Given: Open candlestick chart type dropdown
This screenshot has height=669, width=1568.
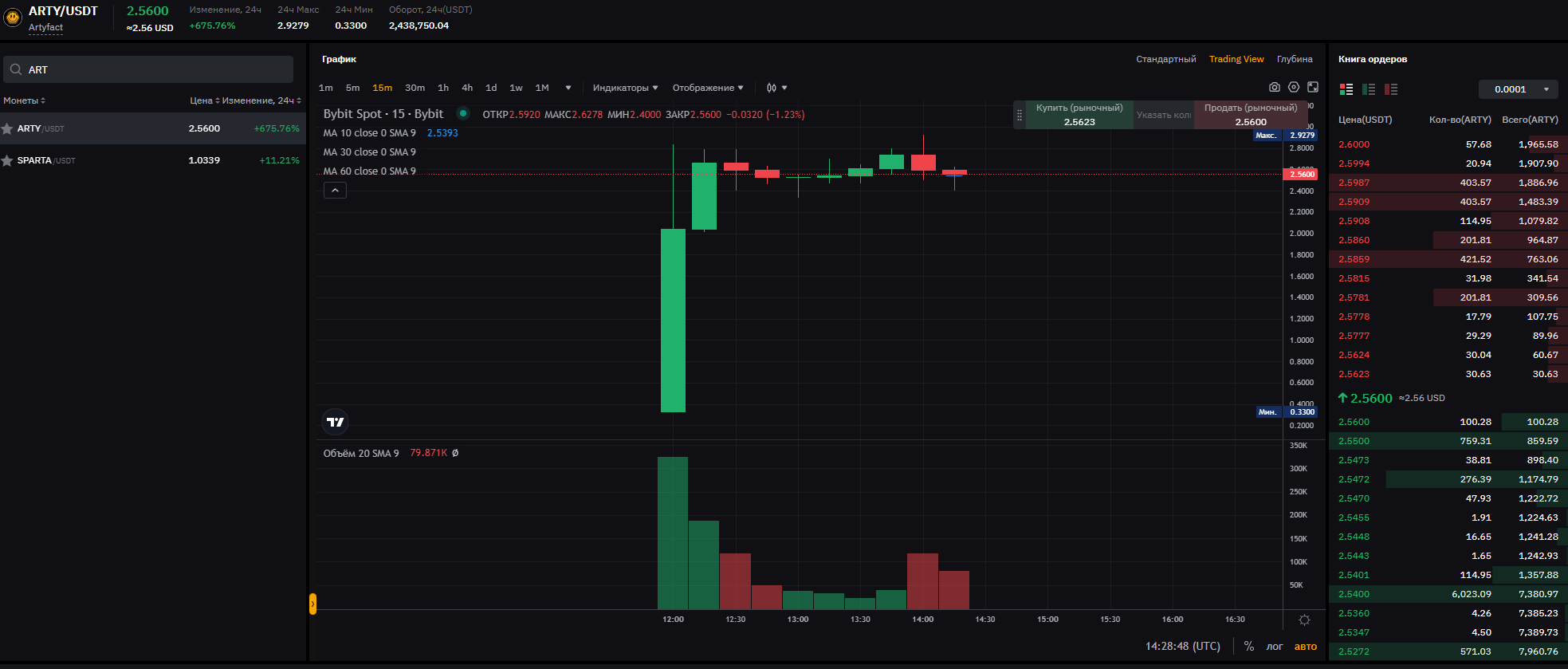Looking at the screenshot, I should [x=776, y=88].
